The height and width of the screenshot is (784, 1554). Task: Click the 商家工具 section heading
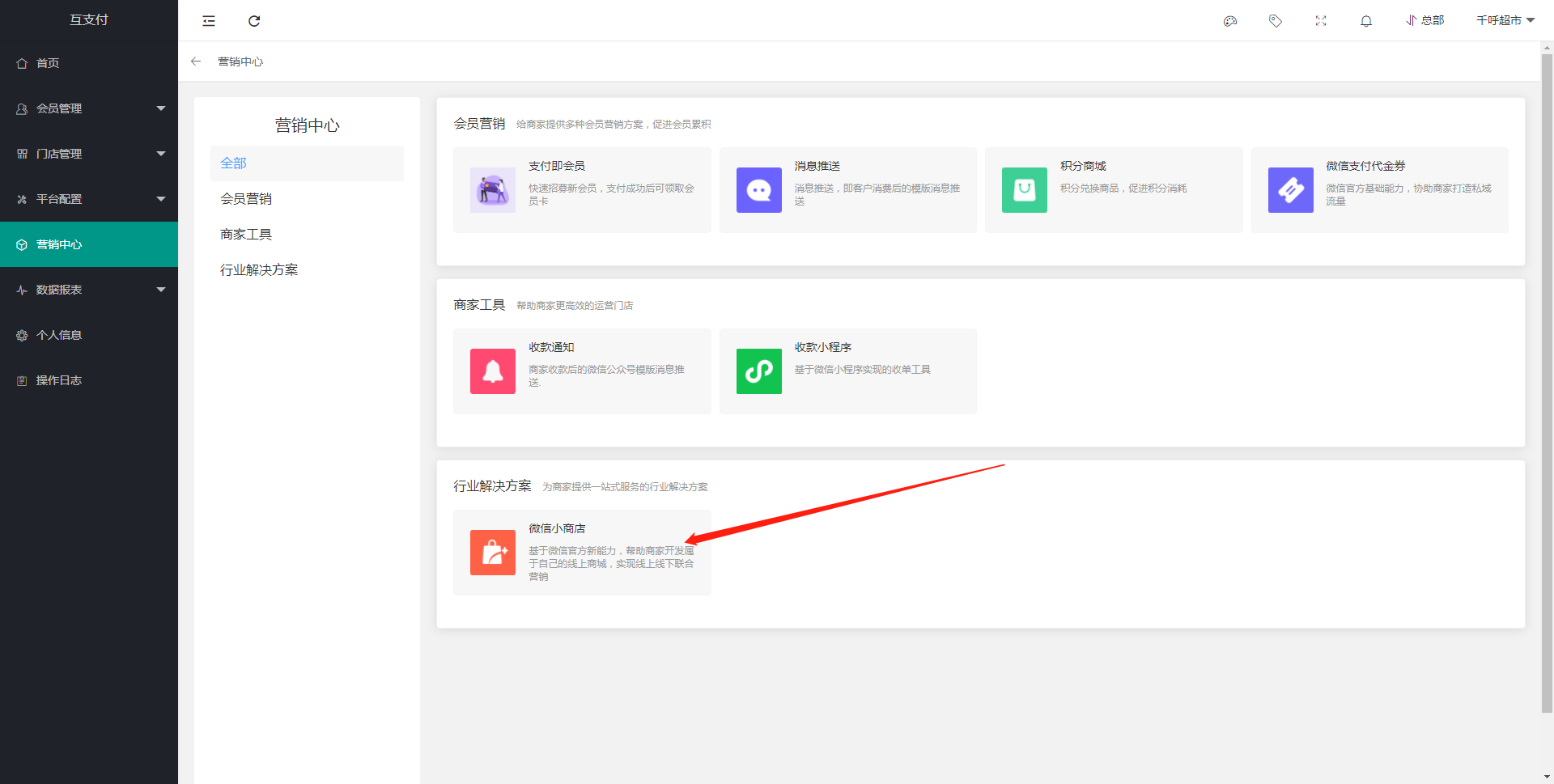pos(479,305)
